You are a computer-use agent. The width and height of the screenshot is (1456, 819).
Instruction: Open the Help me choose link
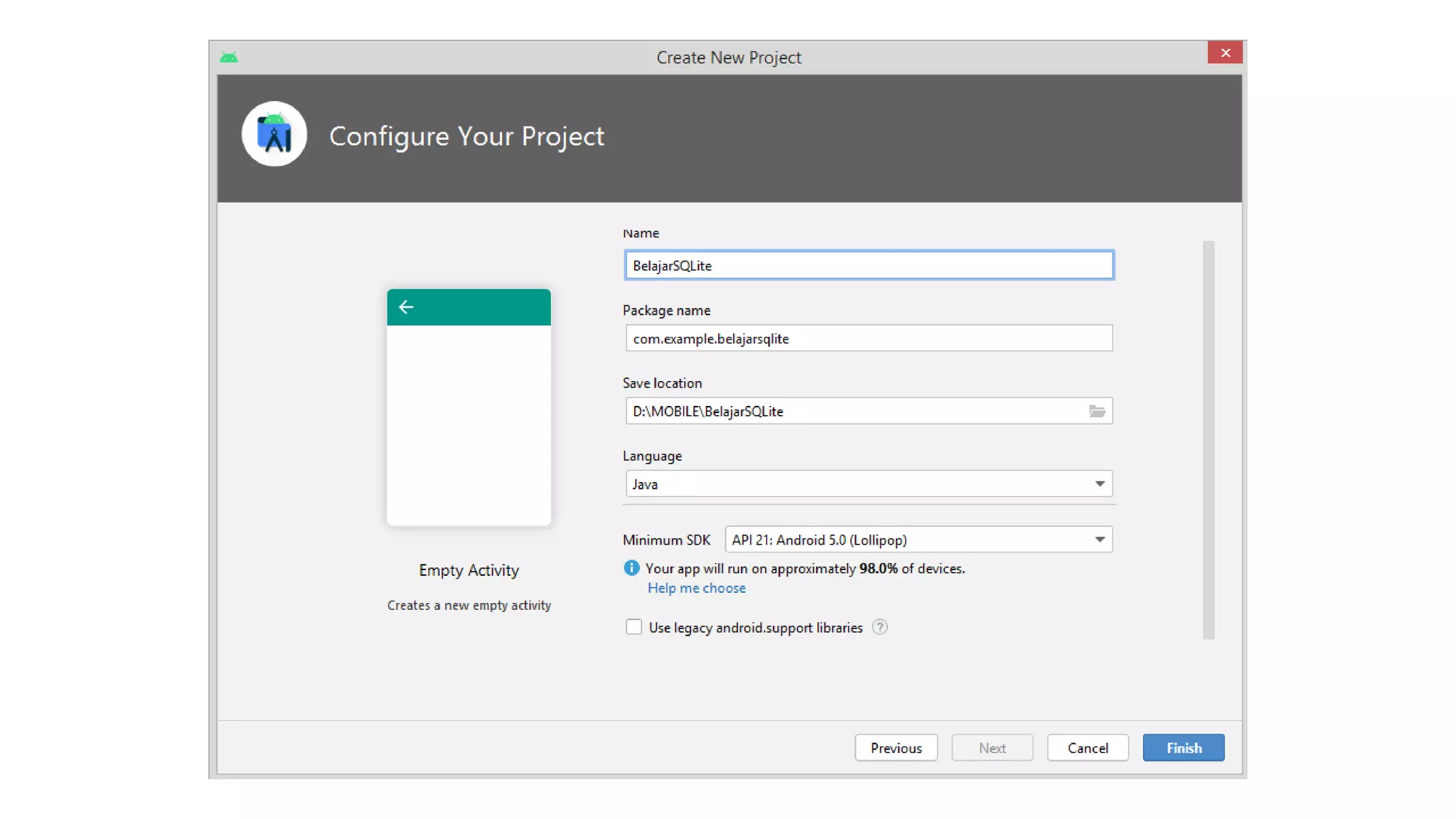(696, 588)
